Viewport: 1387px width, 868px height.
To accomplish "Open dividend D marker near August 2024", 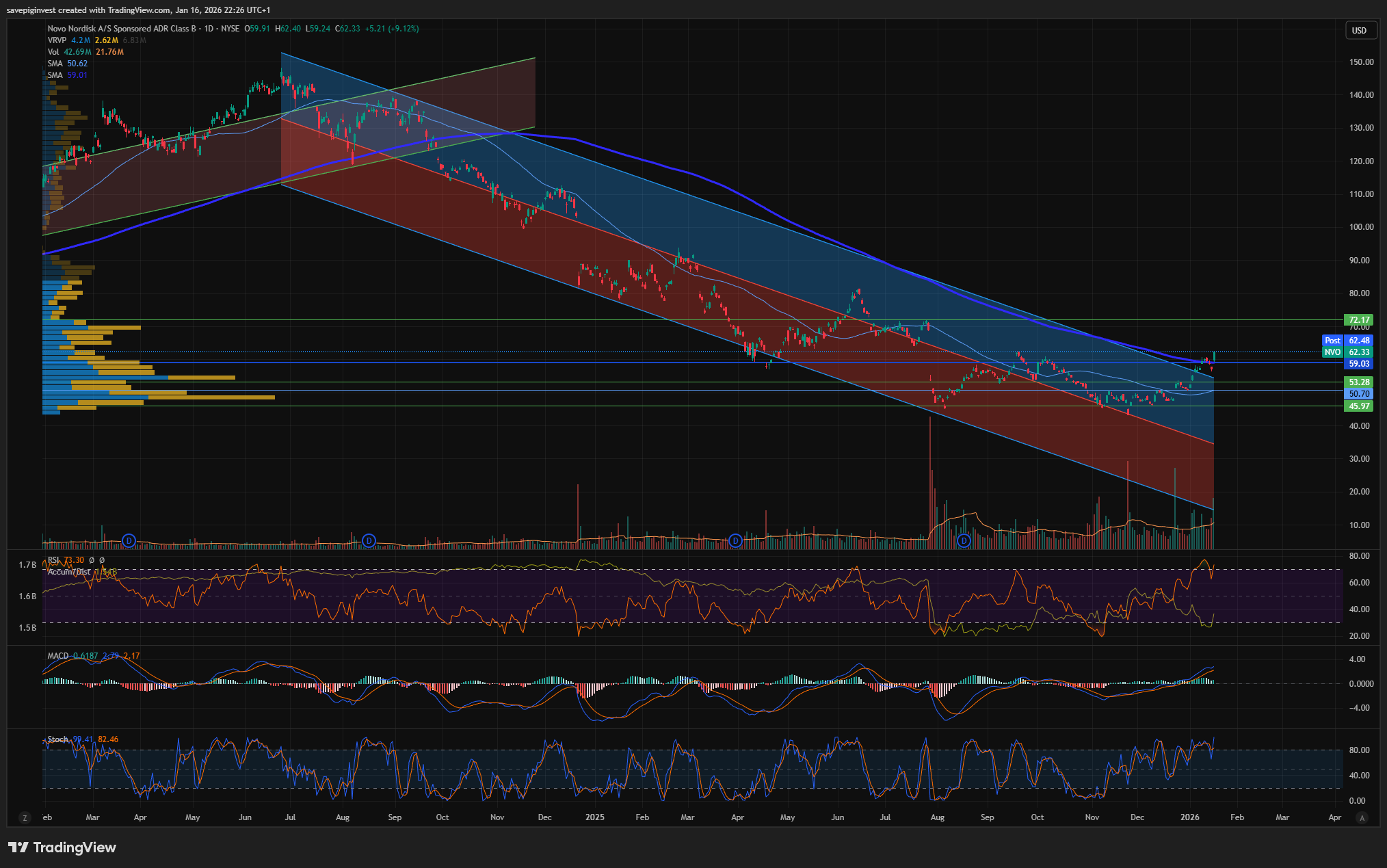I will 369,541.
